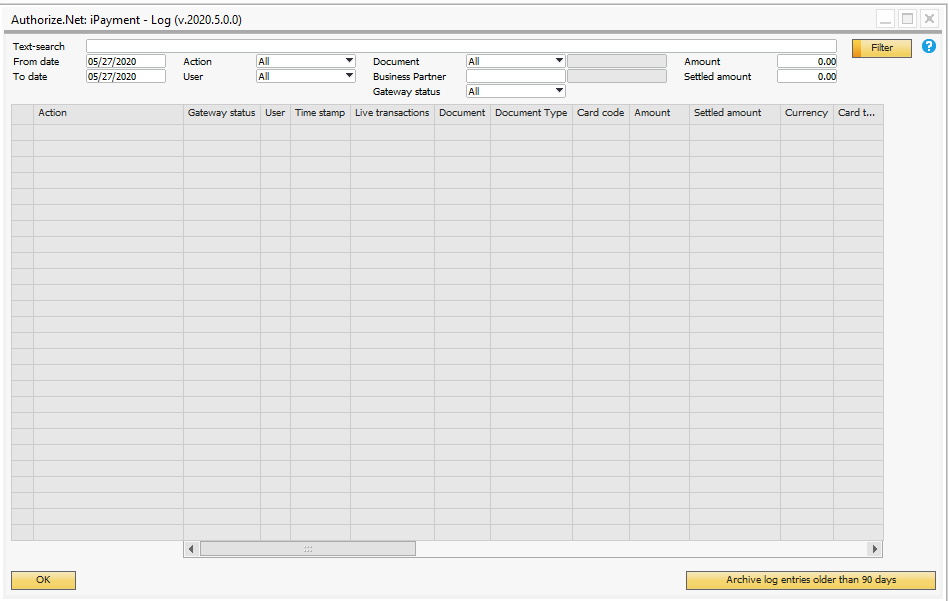Image resolution: width=949 pixels, height=601 pixels.
Task: Sort by the Document column header
Action: pos(462,113)
